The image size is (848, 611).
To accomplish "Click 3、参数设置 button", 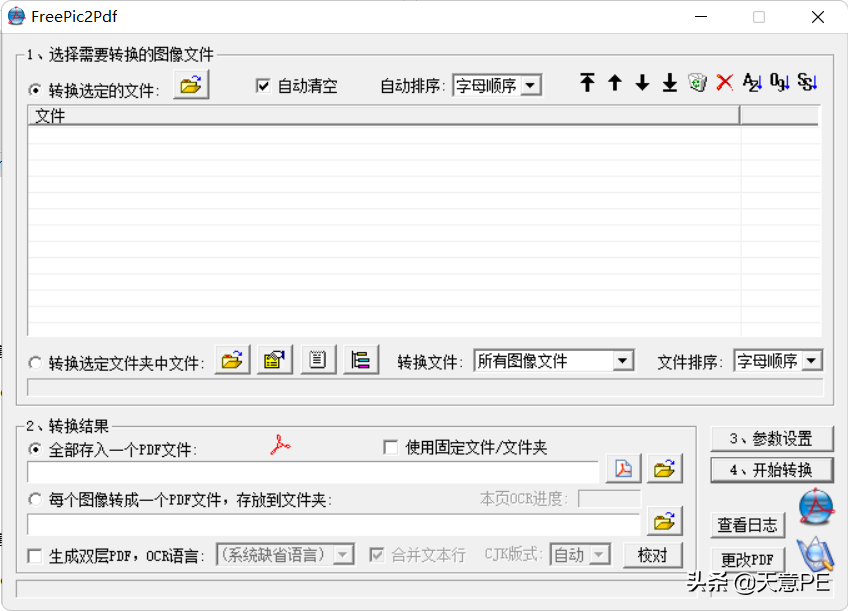I will [x=772, y=439].
